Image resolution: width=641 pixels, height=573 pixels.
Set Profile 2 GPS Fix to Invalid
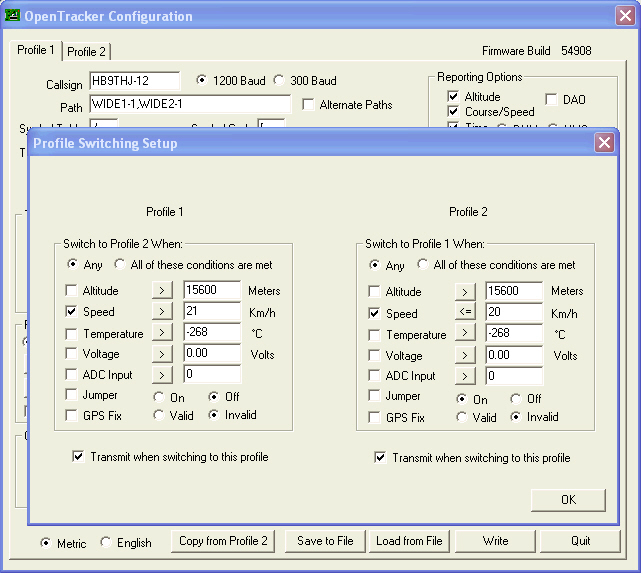535,417
